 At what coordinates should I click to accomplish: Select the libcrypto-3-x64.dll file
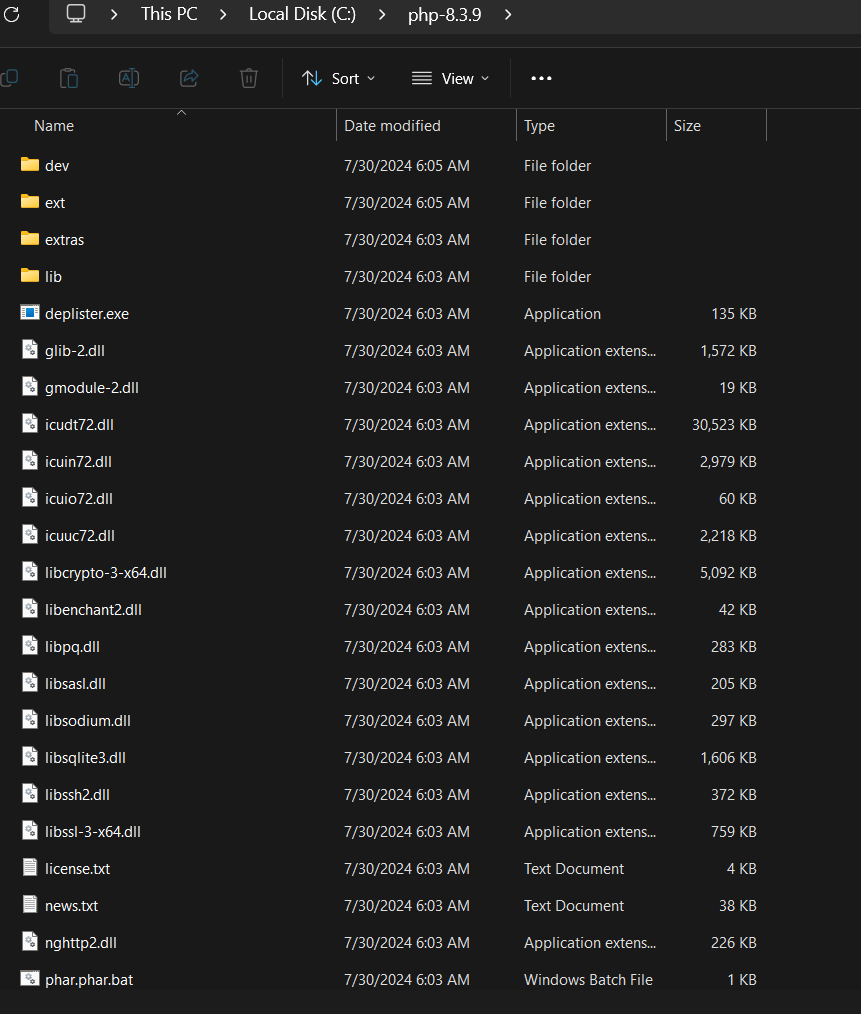[105, 573]
